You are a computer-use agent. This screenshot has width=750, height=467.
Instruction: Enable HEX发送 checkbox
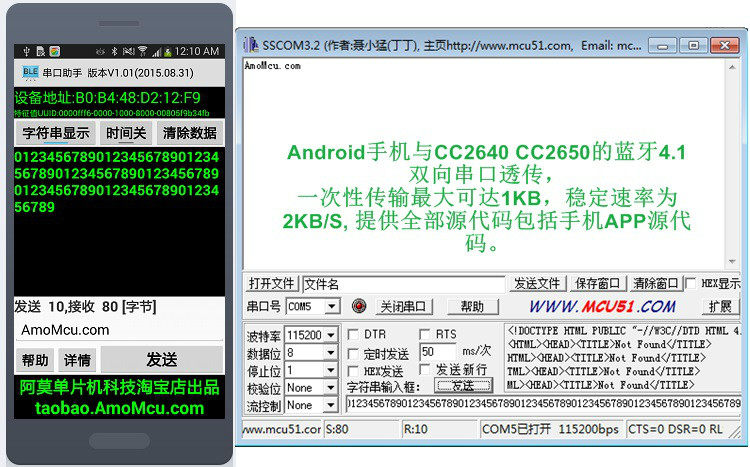pos(353,371)
